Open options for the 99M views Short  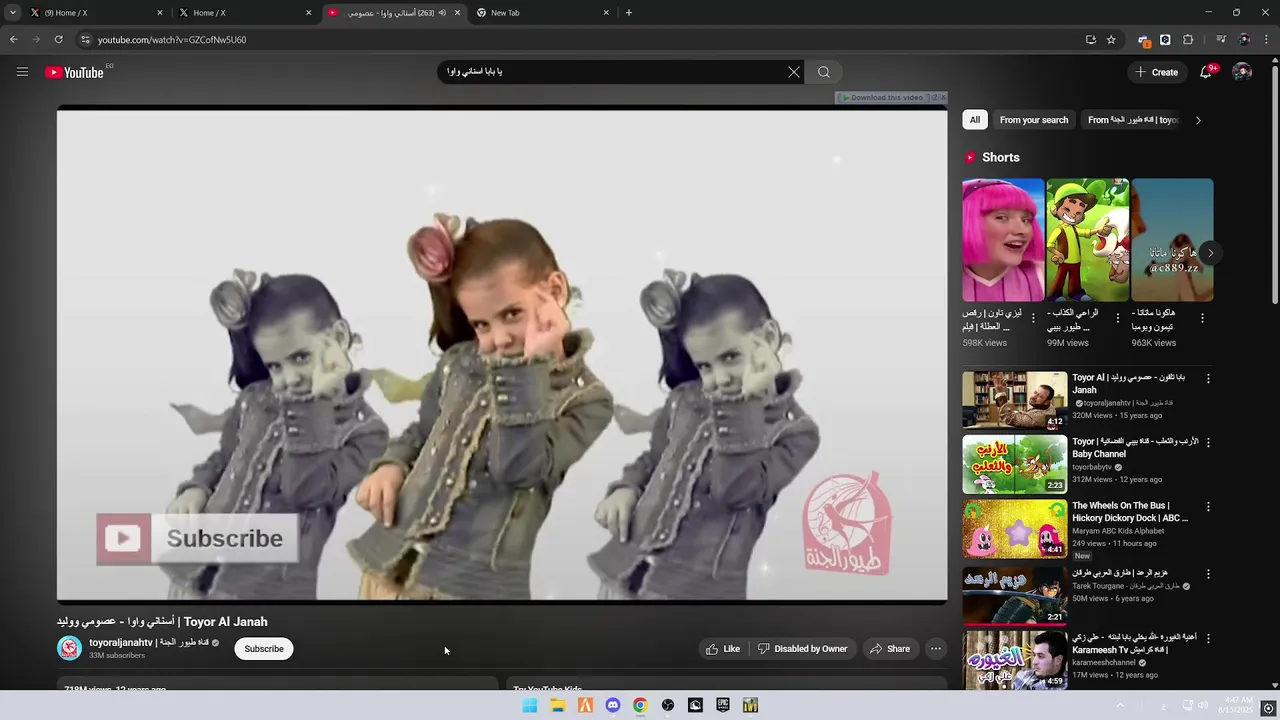tap(1118, 318)
